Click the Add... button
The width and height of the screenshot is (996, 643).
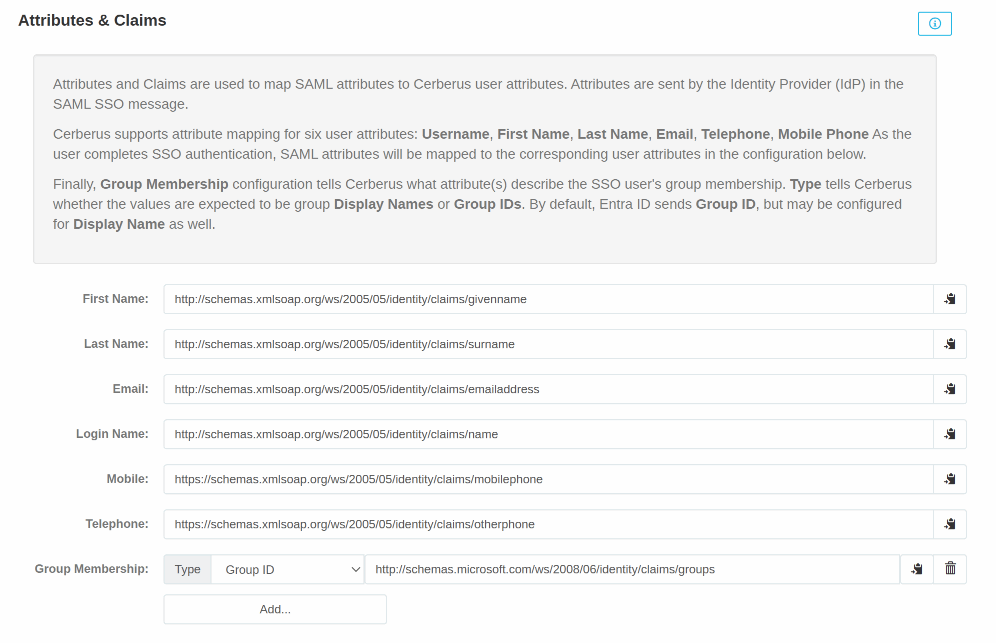pos(275,609)
